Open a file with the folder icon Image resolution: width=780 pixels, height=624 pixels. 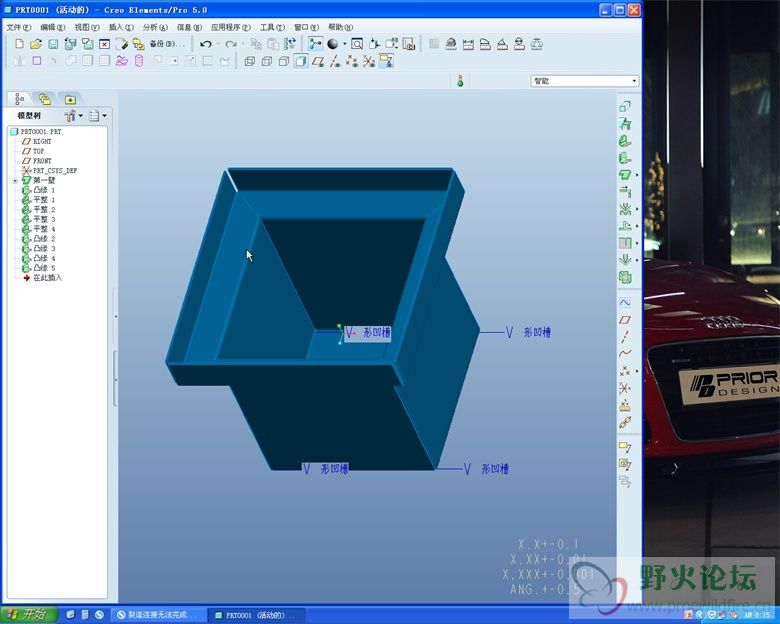[x=36, y=44]
